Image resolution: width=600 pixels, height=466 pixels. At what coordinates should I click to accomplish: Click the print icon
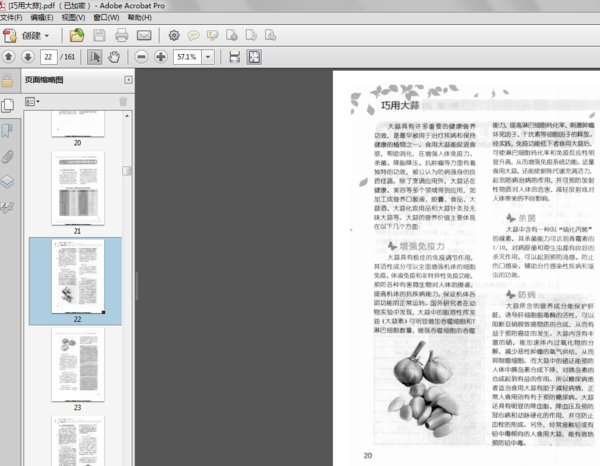tap(122, 36)
